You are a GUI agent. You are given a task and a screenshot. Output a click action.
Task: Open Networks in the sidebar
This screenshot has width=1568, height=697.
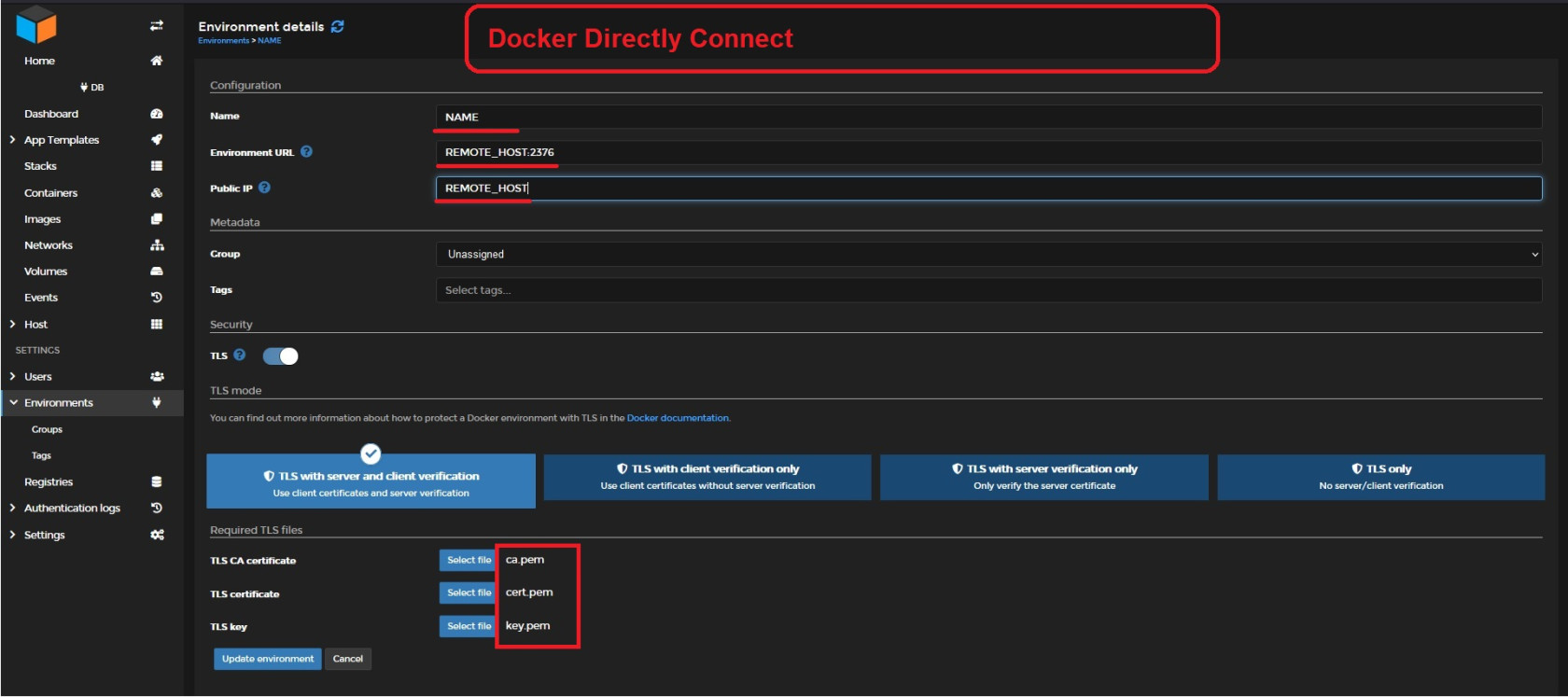49,245
